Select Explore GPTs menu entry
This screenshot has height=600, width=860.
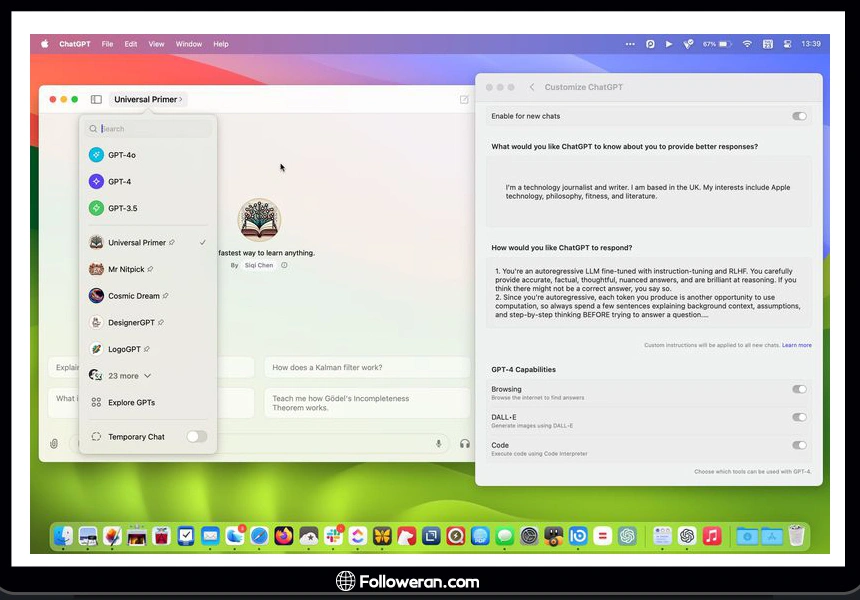(131, 403)
